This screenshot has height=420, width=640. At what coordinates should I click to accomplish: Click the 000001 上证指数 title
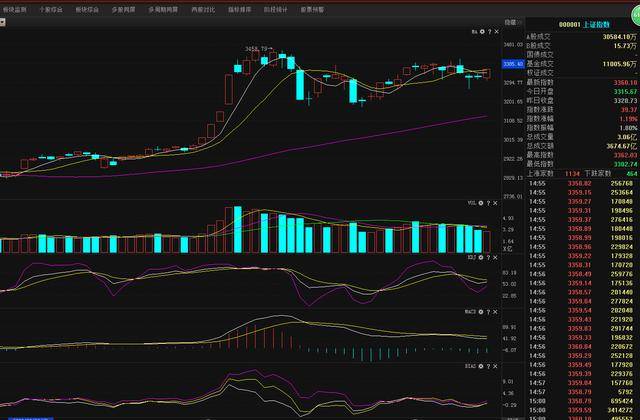(x=583, y=24)
